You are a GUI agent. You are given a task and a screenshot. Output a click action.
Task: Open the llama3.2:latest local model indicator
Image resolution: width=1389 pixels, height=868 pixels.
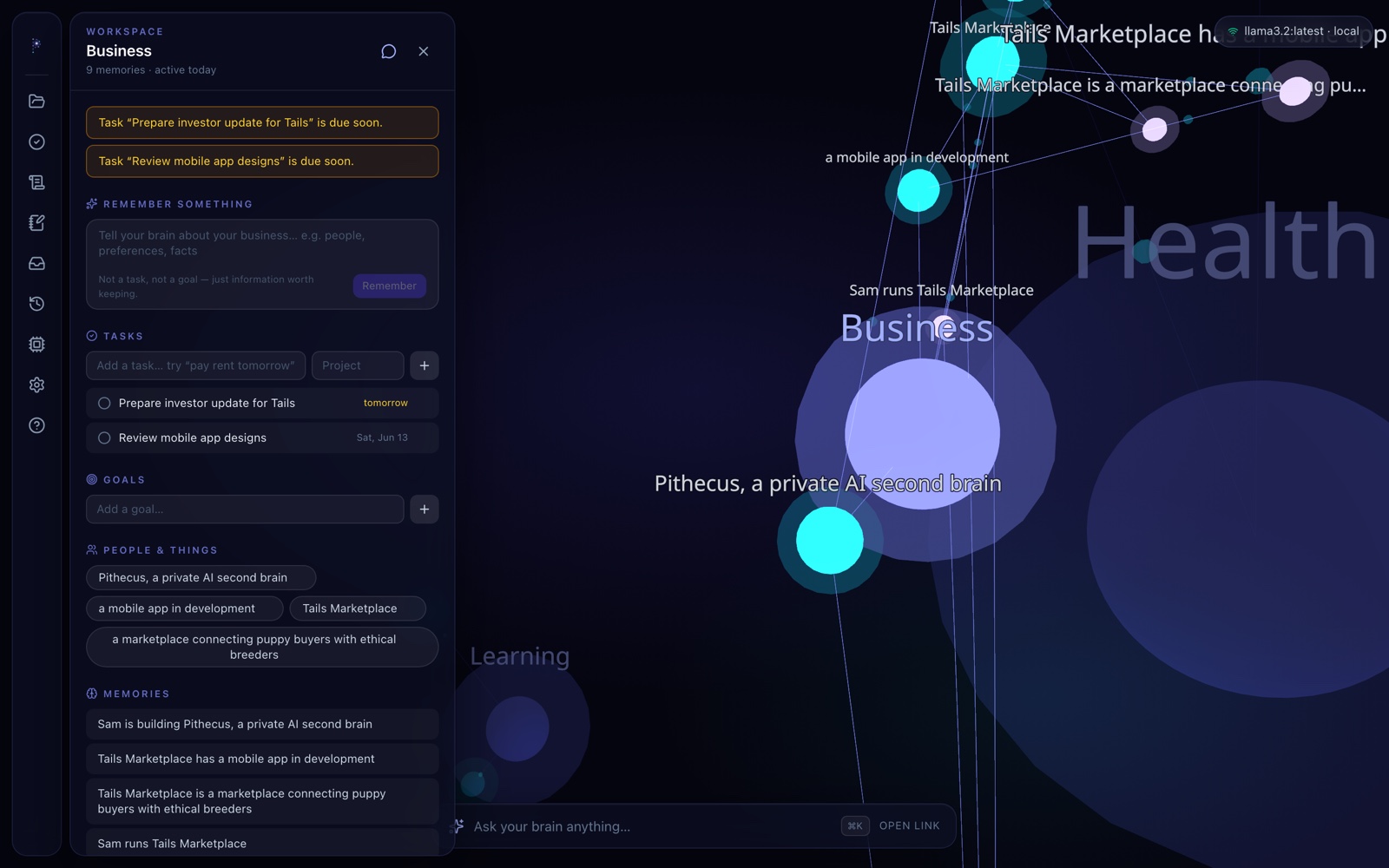1294,31
